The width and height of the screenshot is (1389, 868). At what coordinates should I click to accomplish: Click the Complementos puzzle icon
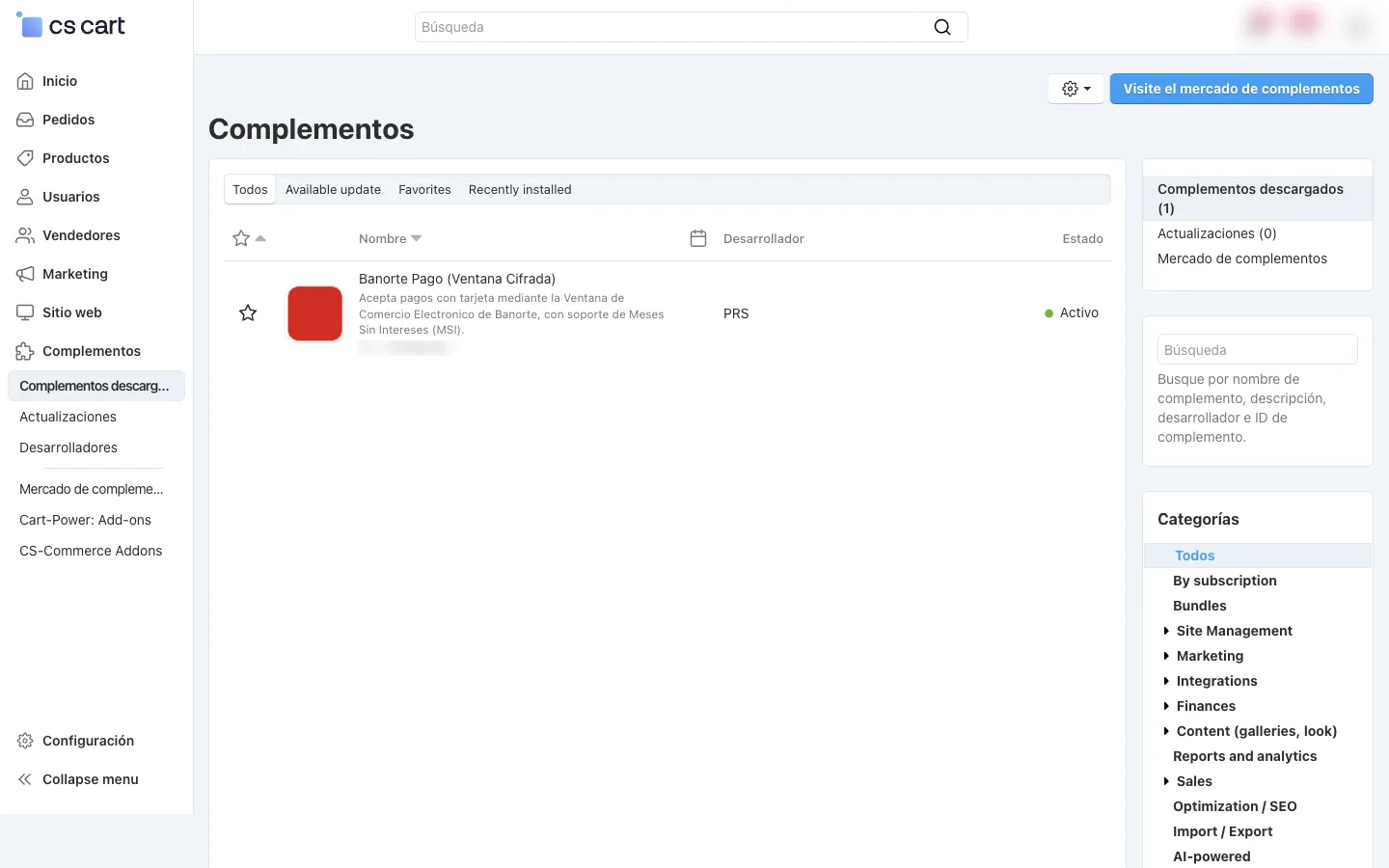click(x=25, y=351)
